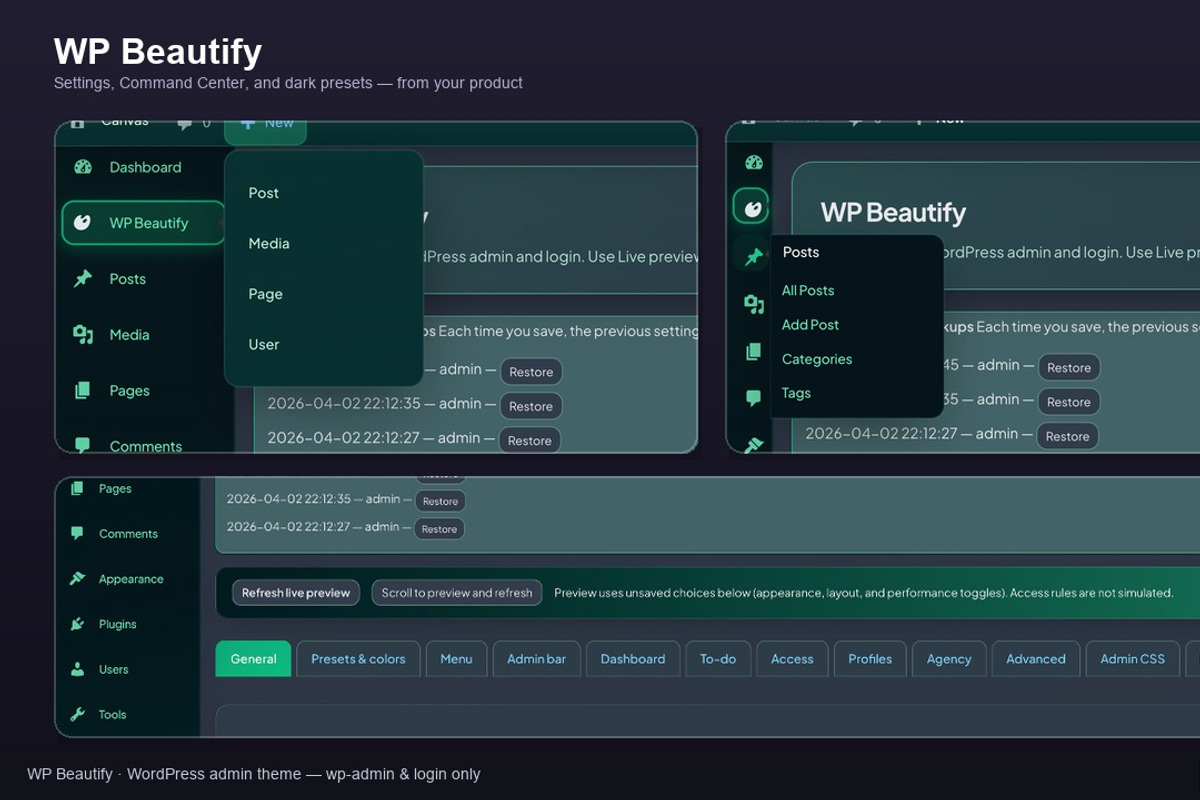Select Add Post in the Posts flyout
Screen dimensions: 1200x800
tap(810, 325)
